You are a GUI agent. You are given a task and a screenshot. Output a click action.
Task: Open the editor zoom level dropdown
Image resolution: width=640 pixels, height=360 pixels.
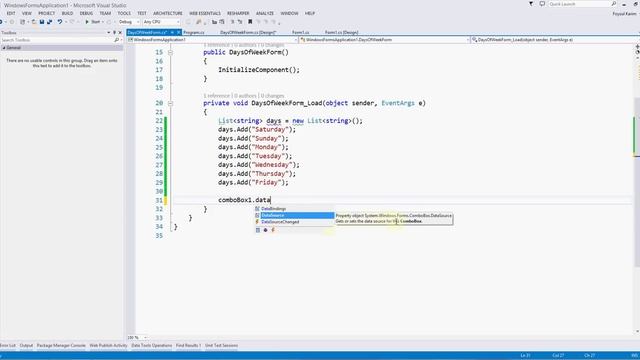click(x=145, y=338)
